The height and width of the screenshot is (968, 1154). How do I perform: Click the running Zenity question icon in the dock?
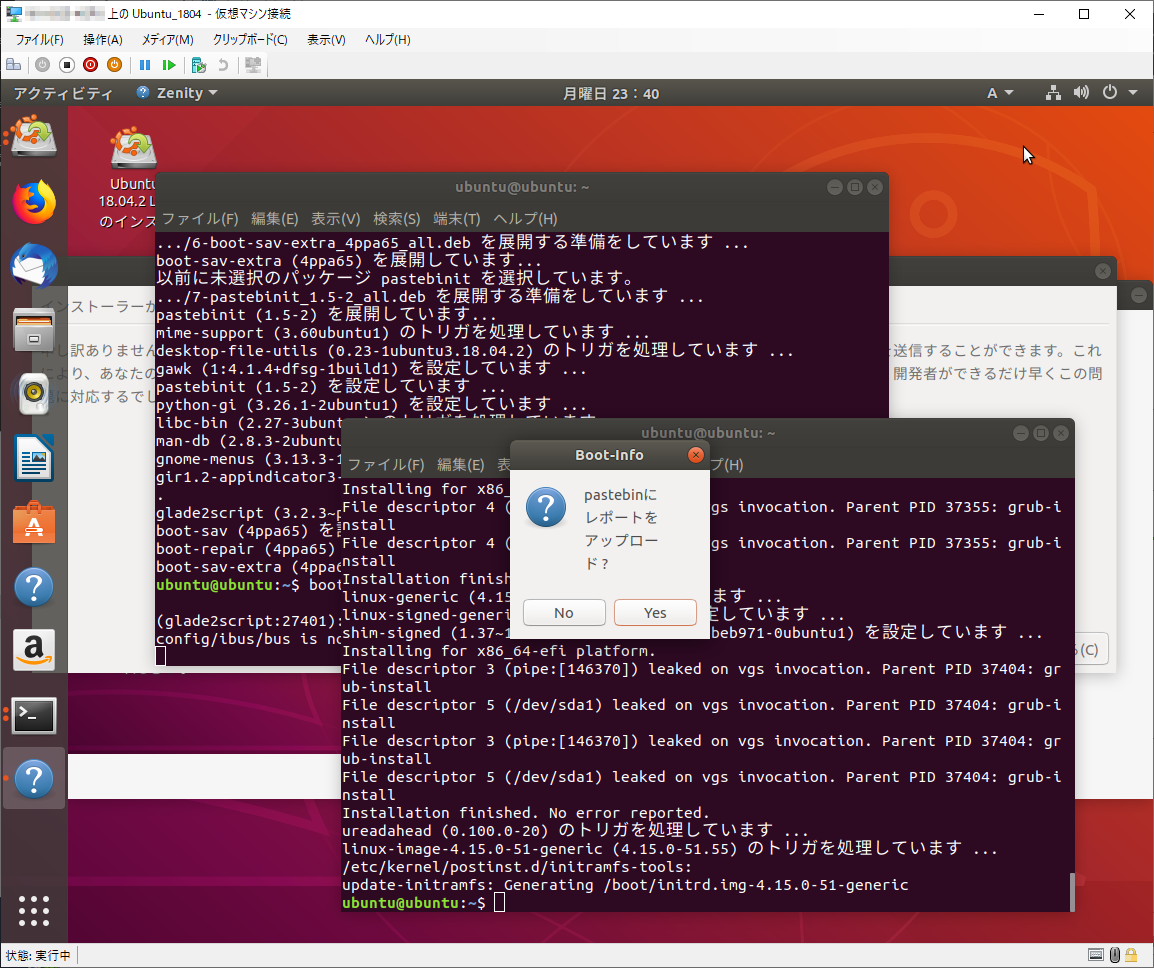coord(34,779)
